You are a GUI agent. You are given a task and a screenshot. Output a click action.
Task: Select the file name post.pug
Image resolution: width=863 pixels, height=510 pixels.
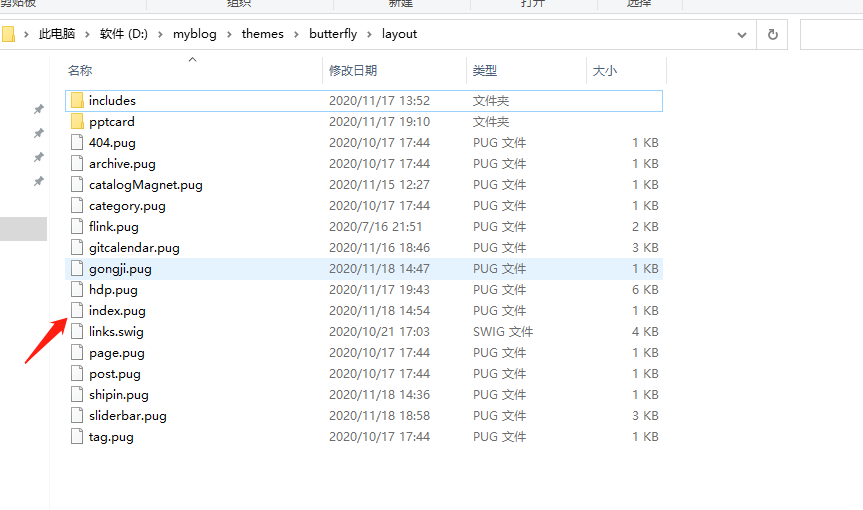click(x=115, y=374)
